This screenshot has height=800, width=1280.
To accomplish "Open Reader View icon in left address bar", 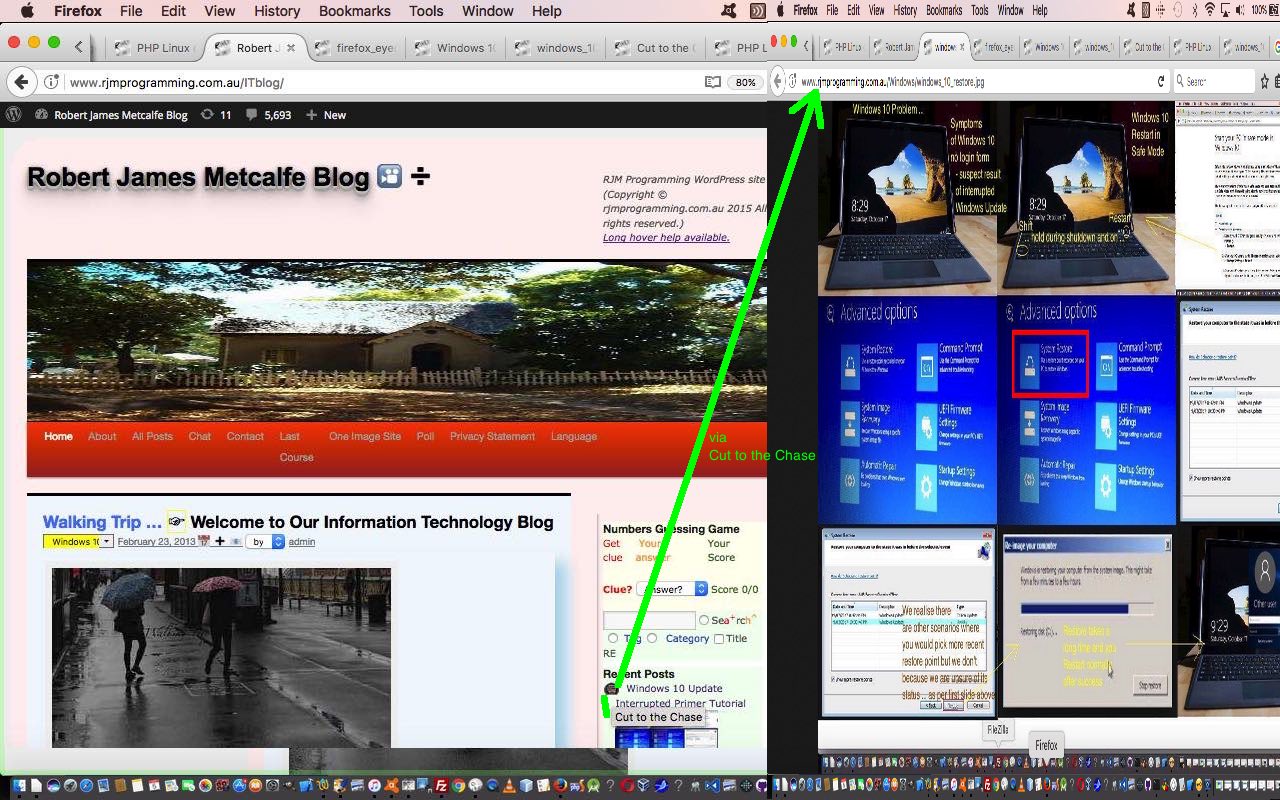I will pyautogui.click(x=712, y=82).
